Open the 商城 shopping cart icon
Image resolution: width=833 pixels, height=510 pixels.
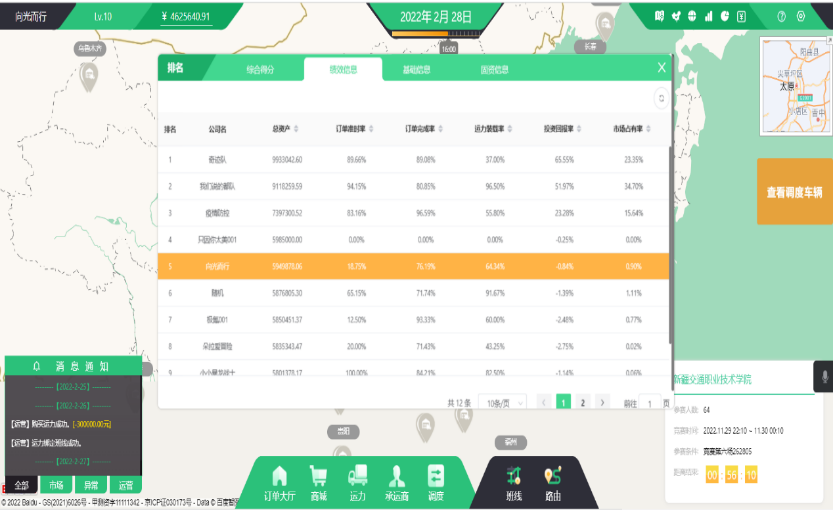click(318, 481)
